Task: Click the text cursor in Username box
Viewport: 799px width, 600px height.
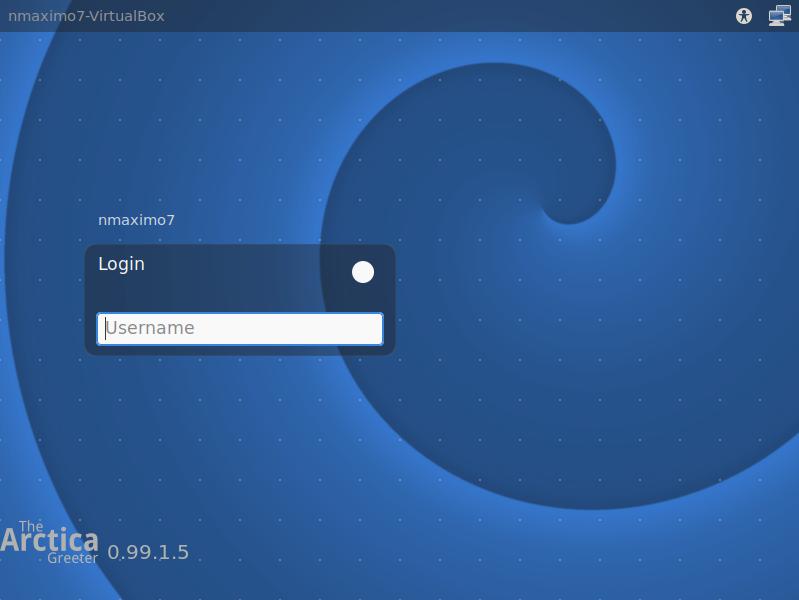Action: tap(106, 329)
